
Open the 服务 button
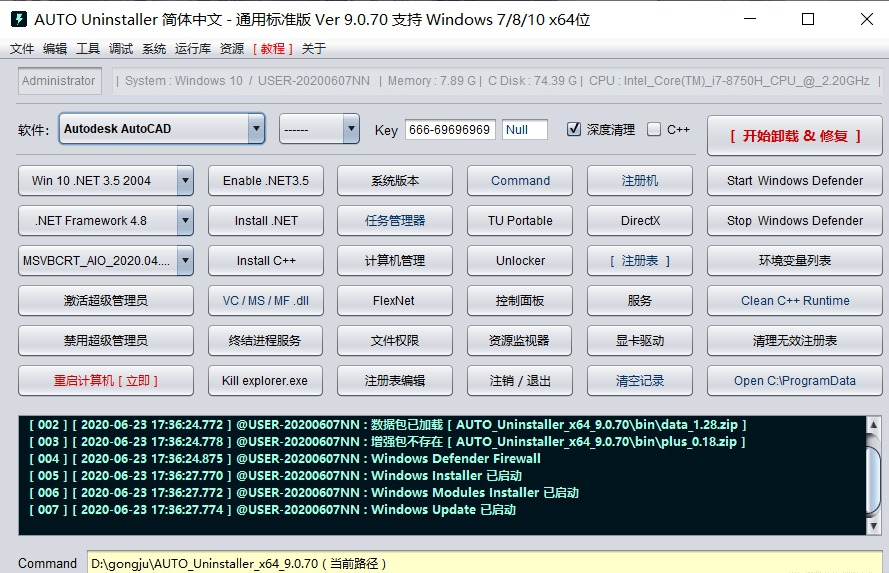[x=640, y=300]
